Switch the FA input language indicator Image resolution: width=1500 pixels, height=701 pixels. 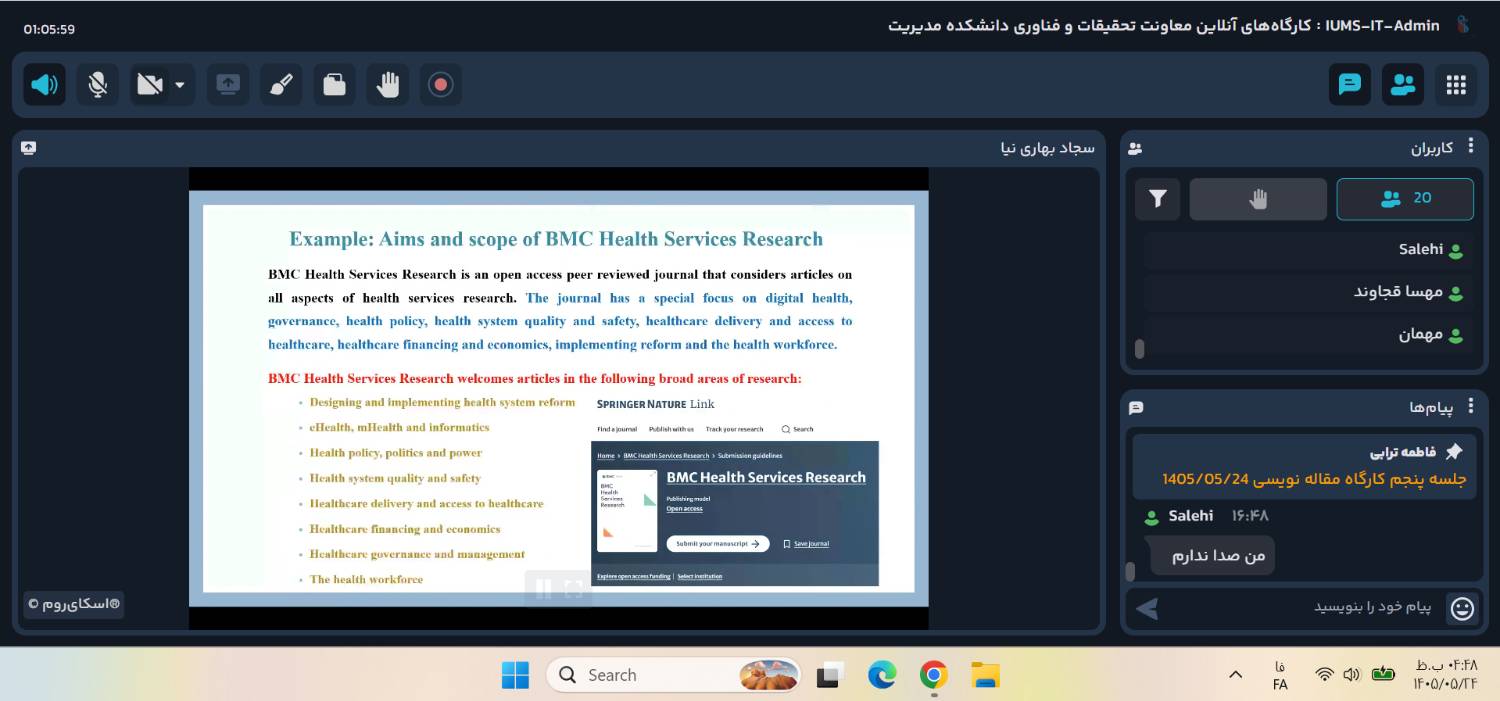1280,675
